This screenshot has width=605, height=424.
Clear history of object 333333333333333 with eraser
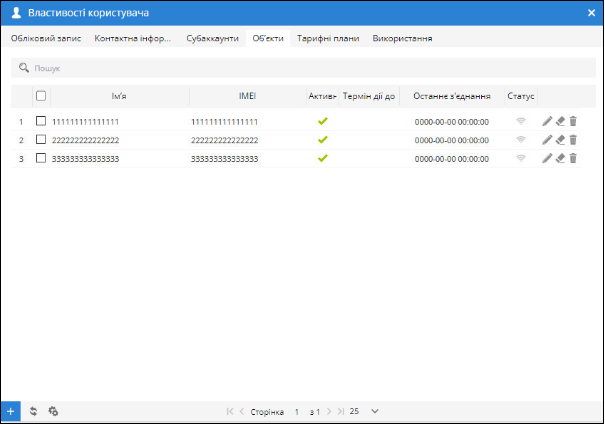point(560,158)
